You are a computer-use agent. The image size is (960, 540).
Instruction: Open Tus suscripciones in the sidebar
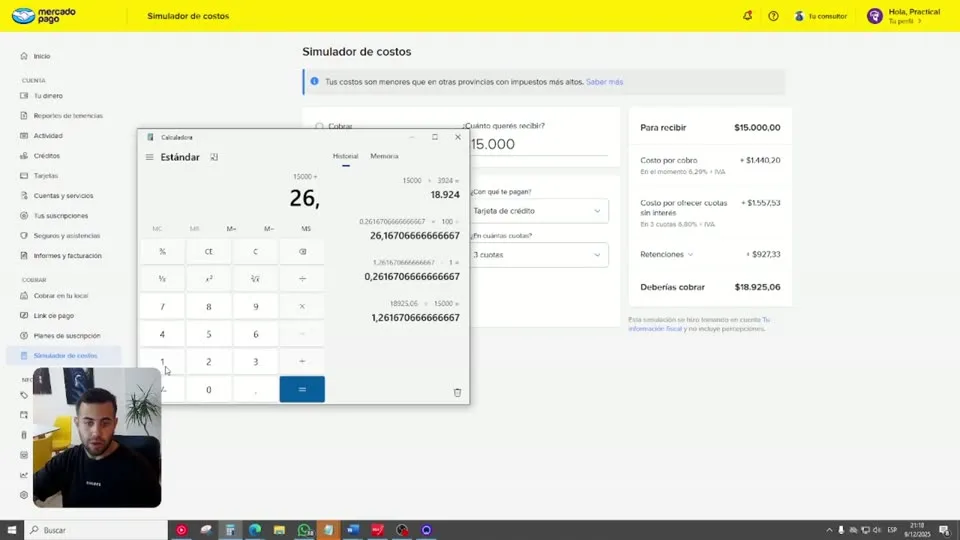61,216
